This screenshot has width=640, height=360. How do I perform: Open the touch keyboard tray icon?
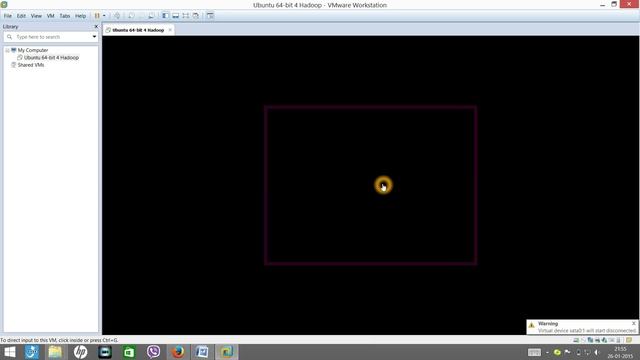click(534, 352)
